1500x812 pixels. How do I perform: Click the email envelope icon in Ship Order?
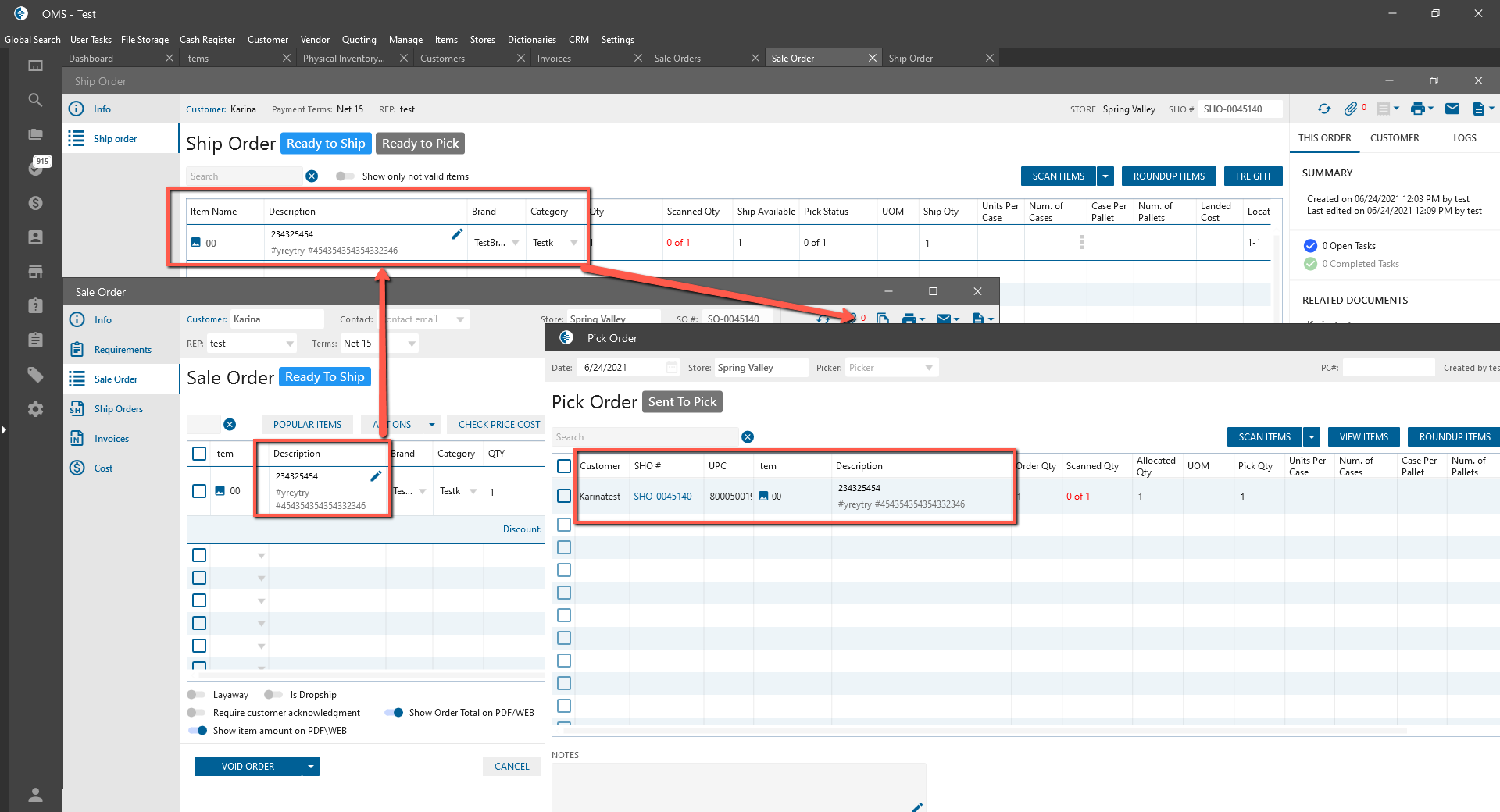1452,109
